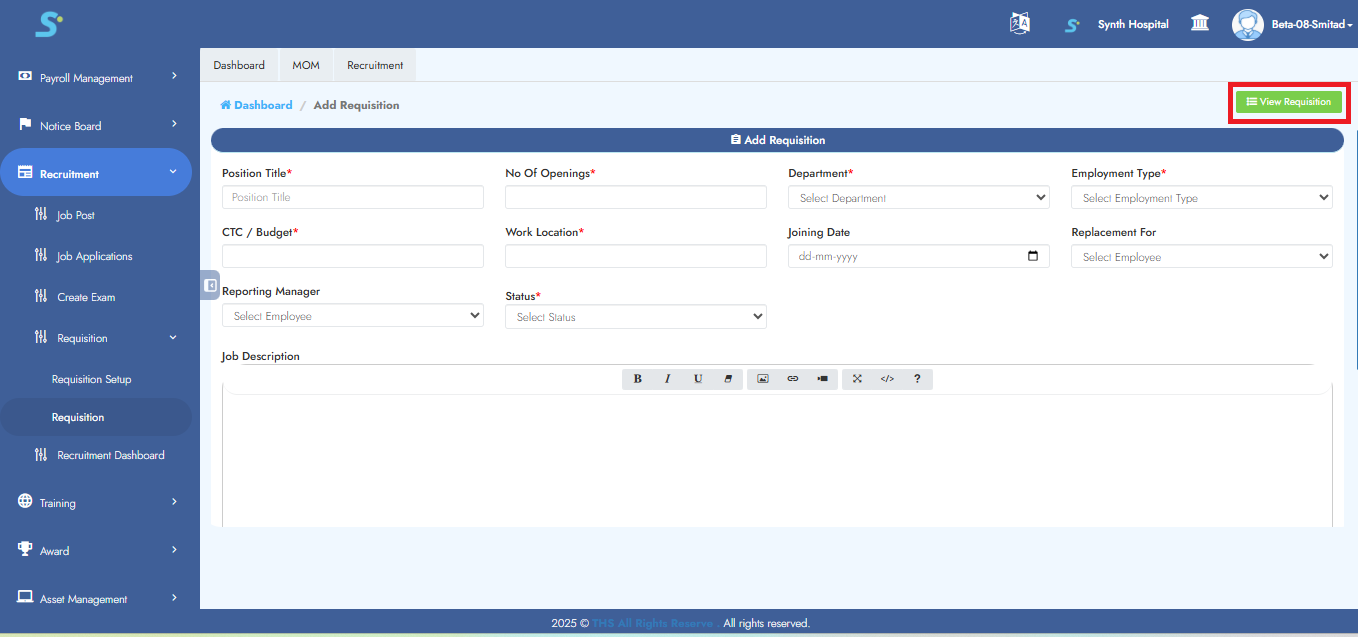
Task: Toggle italic formatting in editor toolbar
Action: pyautogui.click(x=667, y=379)
